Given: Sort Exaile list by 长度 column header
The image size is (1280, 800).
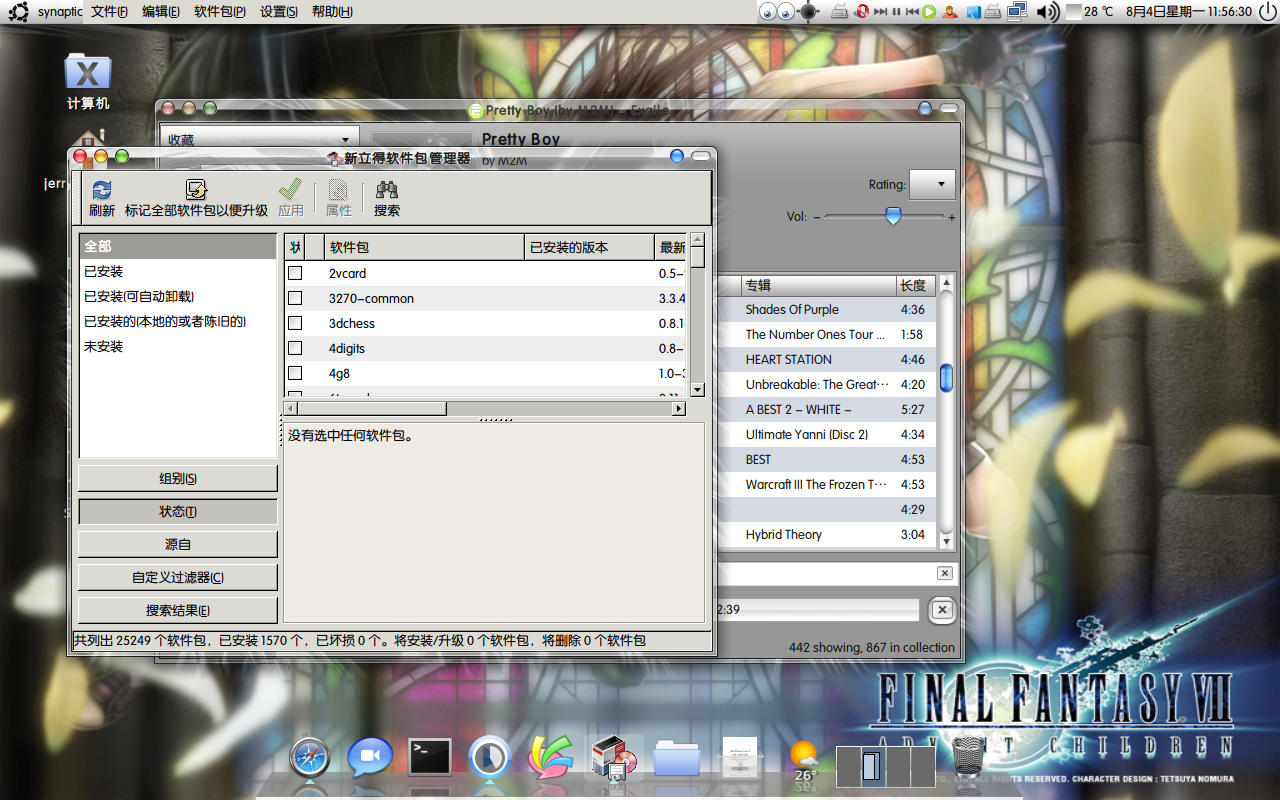Looking at the screenshot, I should click(915, 285).
